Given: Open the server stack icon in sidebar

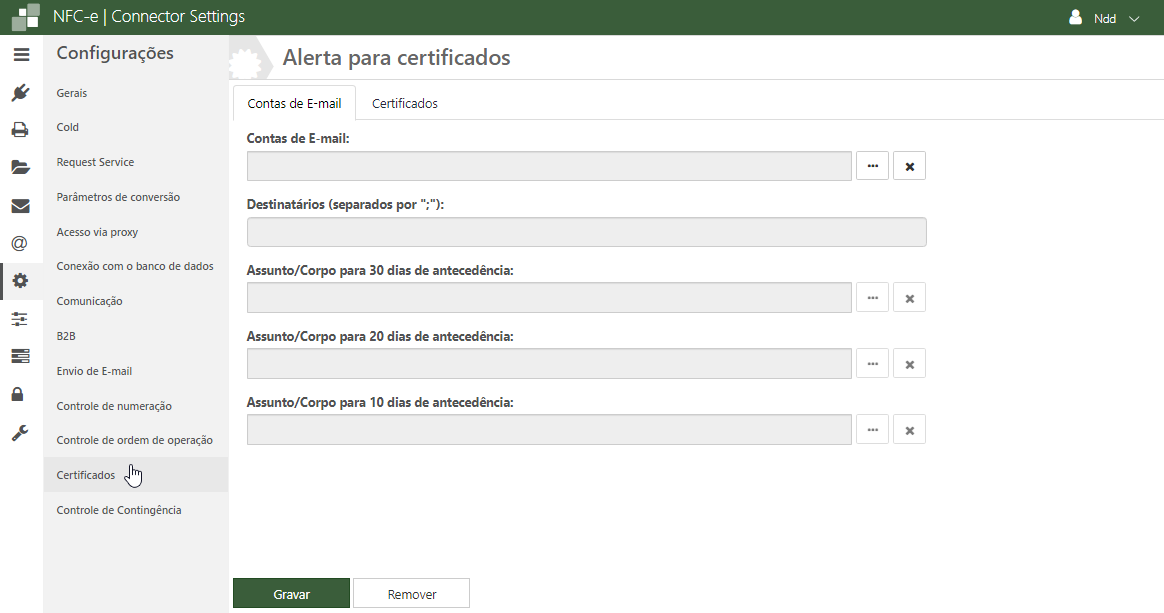Looking at the screenshot, I should point(21,356).
